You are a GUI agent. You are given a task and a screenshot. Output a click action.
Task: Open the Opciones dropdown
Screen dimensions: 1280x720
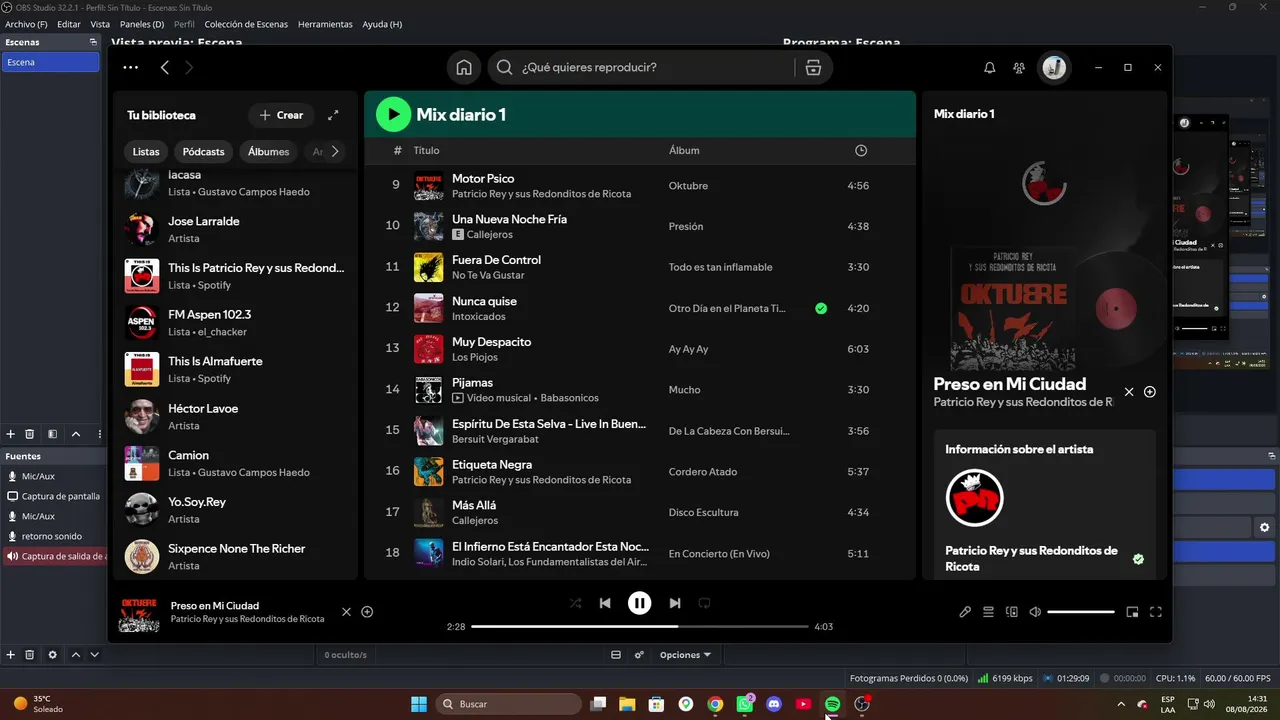tap(685, 655)
